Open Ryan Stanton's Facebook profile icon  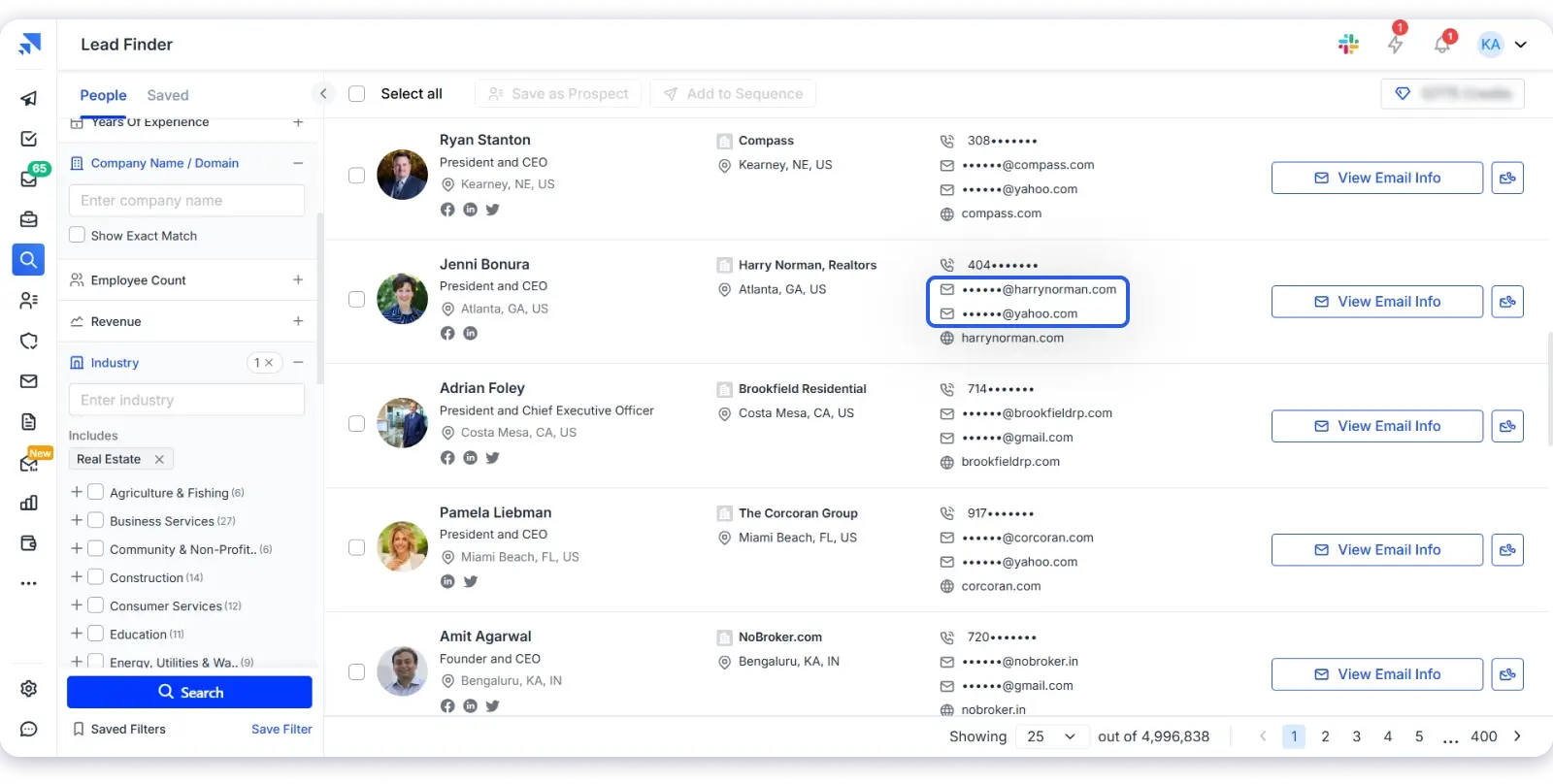coord(447,210)
